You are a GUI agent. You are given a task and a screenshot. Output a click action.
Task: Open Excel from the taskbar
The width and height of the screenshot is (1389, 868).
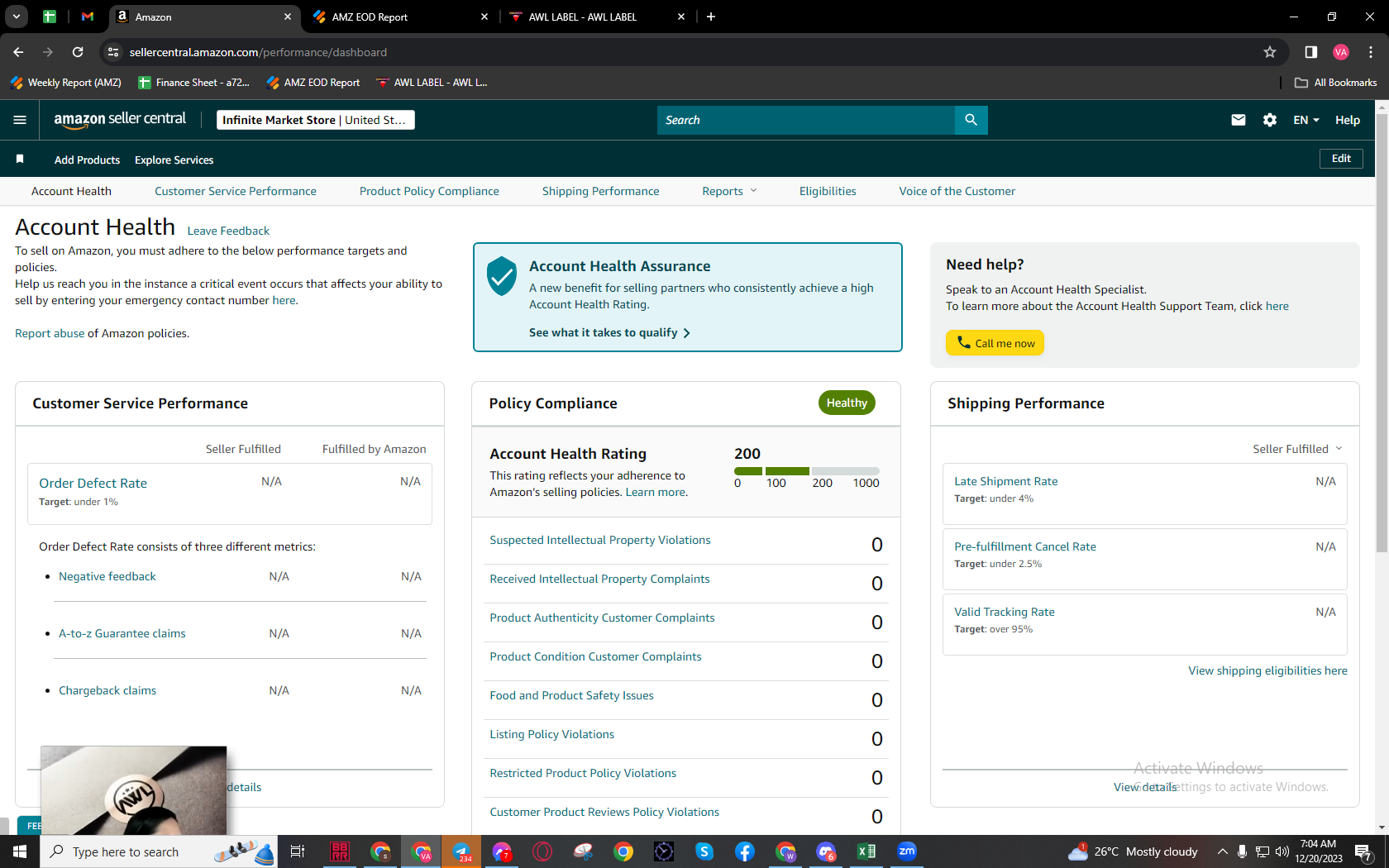(866, 851)
